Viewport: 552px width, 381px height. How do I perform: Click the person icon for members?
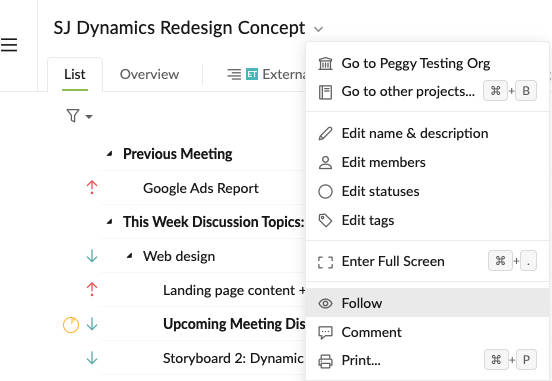point(325,163)
